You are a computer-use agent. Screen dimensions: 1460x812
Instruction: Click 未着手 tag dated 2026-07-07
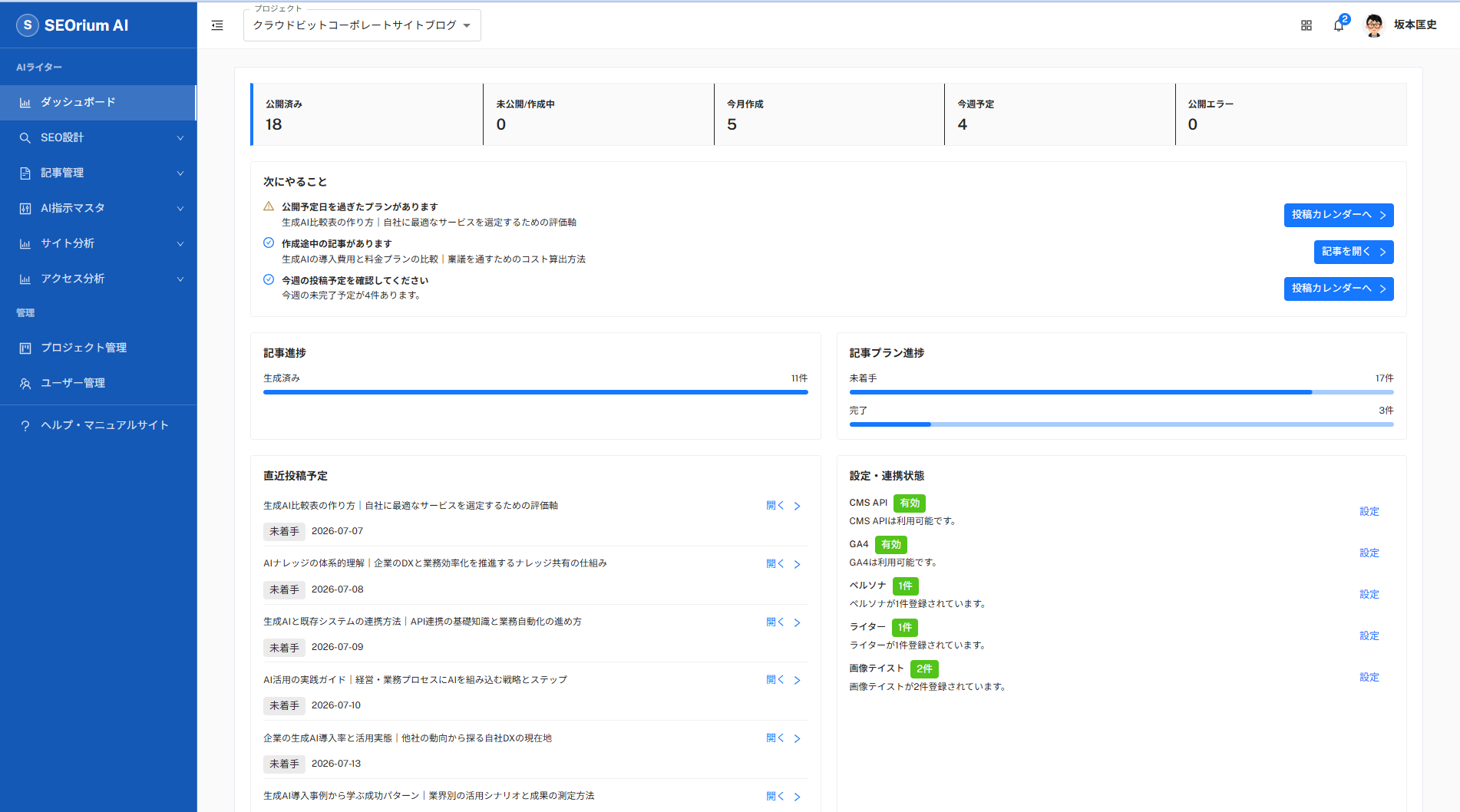pyautogui.click(x=284, y=531)
